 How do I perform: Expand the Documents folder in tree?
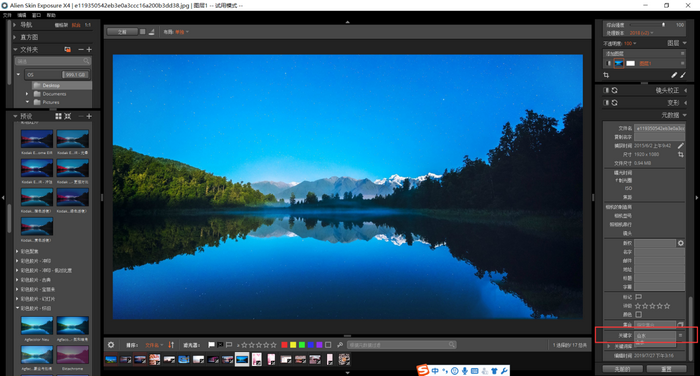tap(27, 94)
